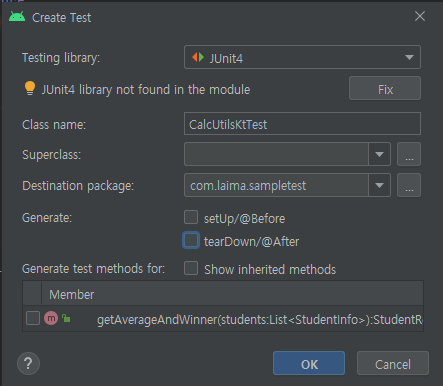This screenshot has height=386, width=443.
Task: Check Show inherited methods
Action: pyautogui.click(x=191, y=268)
